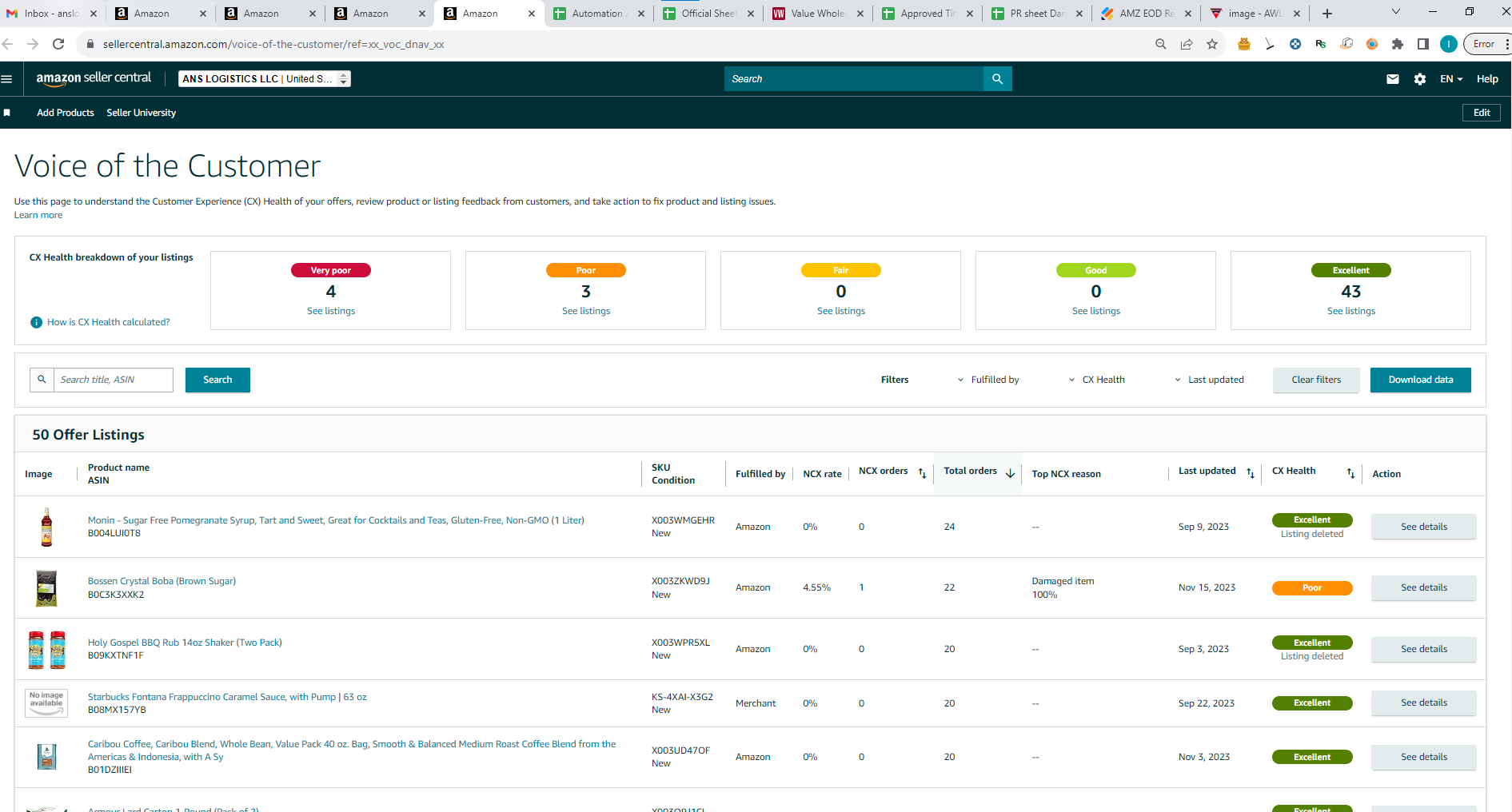Open the browser profile avatar
This screenshot has width=1512, height=812.
(1449, 44)
